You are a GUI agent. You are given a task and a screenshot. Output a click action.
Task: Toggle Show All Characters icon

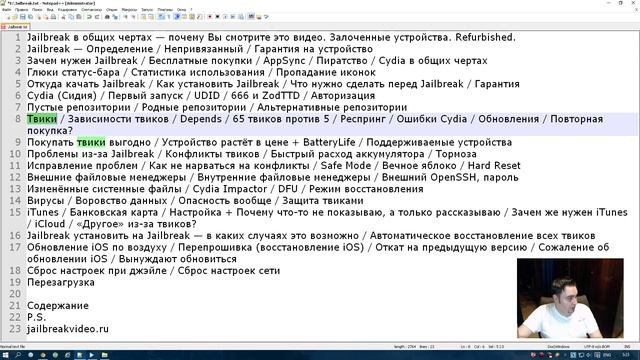(169, 17)
